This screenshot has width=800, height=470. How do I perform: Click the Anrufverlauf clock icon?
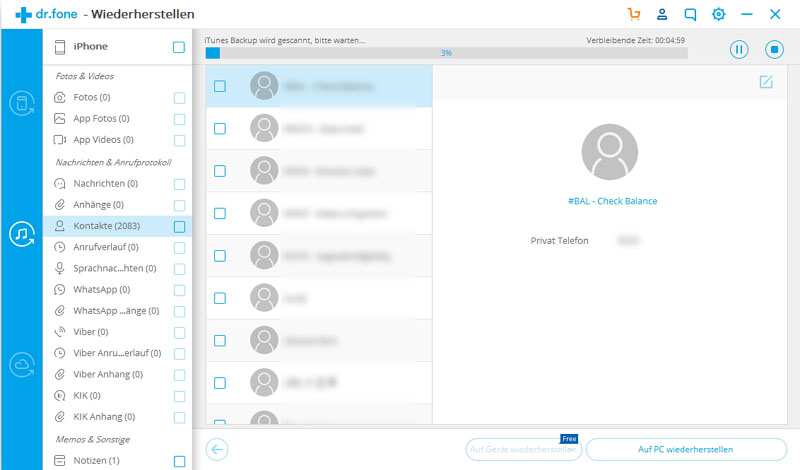60,247
